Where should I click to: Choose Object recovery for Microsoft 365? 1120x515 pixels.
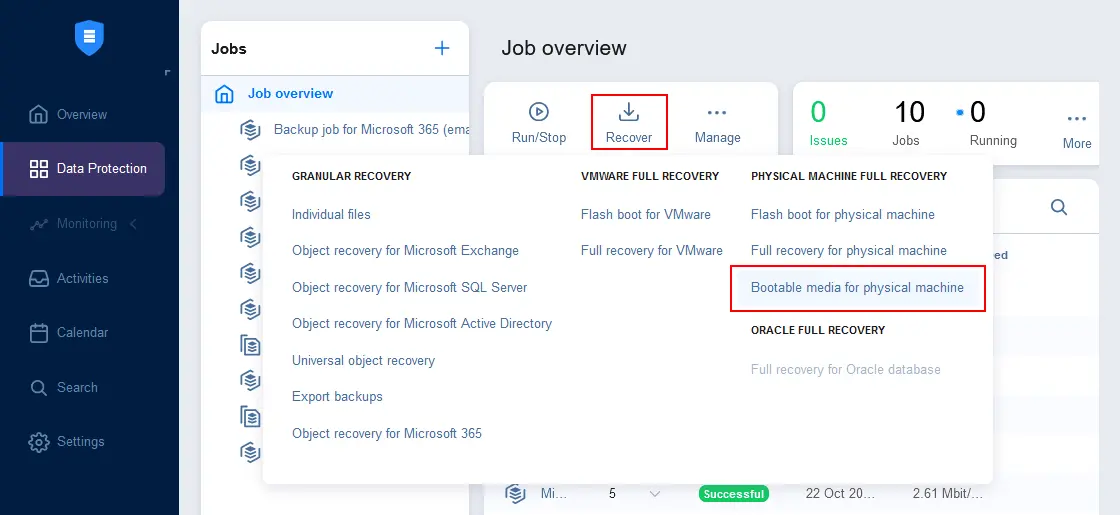pos(386,434)
